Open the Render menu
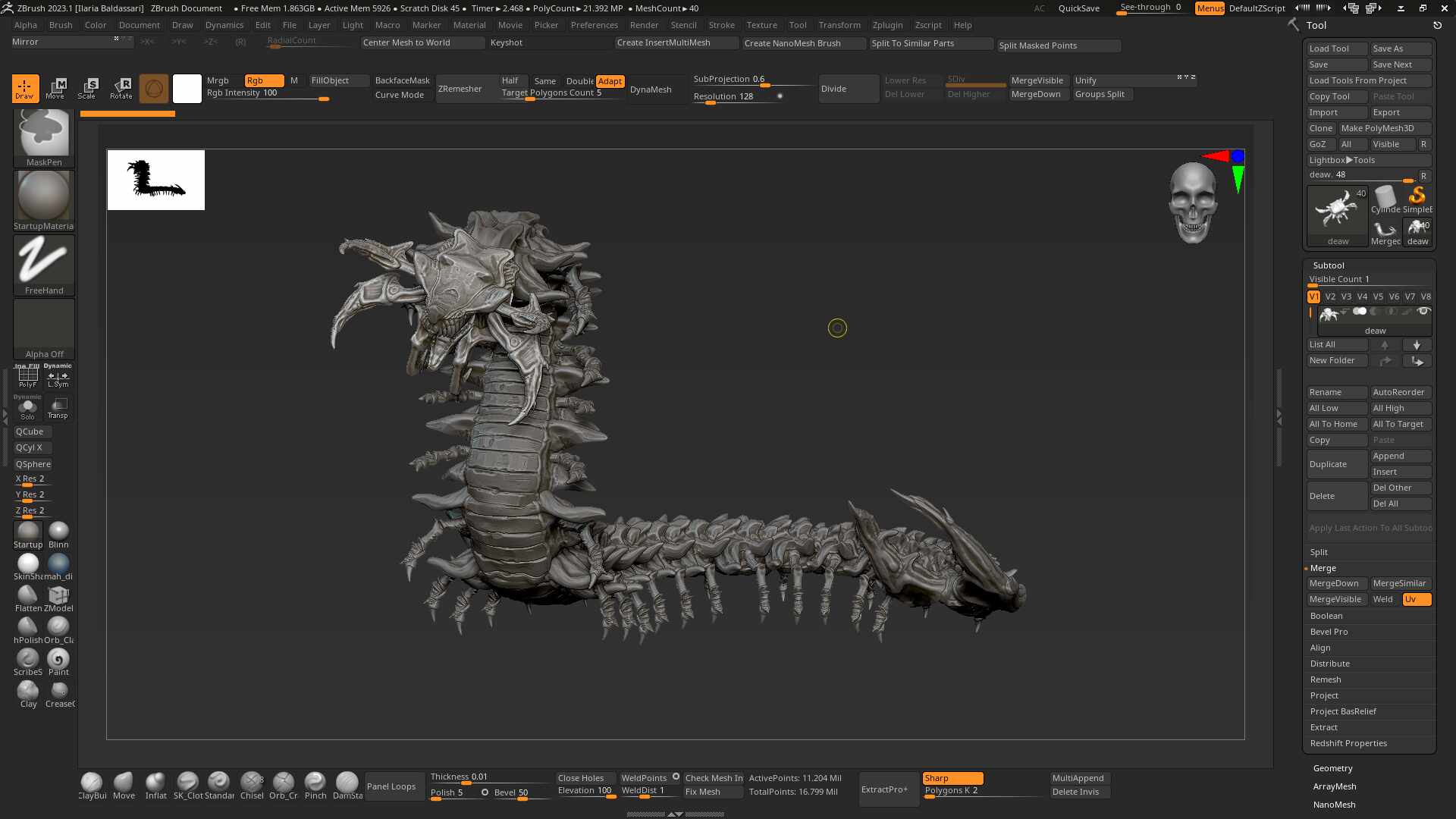 click(x=644, y=25)
